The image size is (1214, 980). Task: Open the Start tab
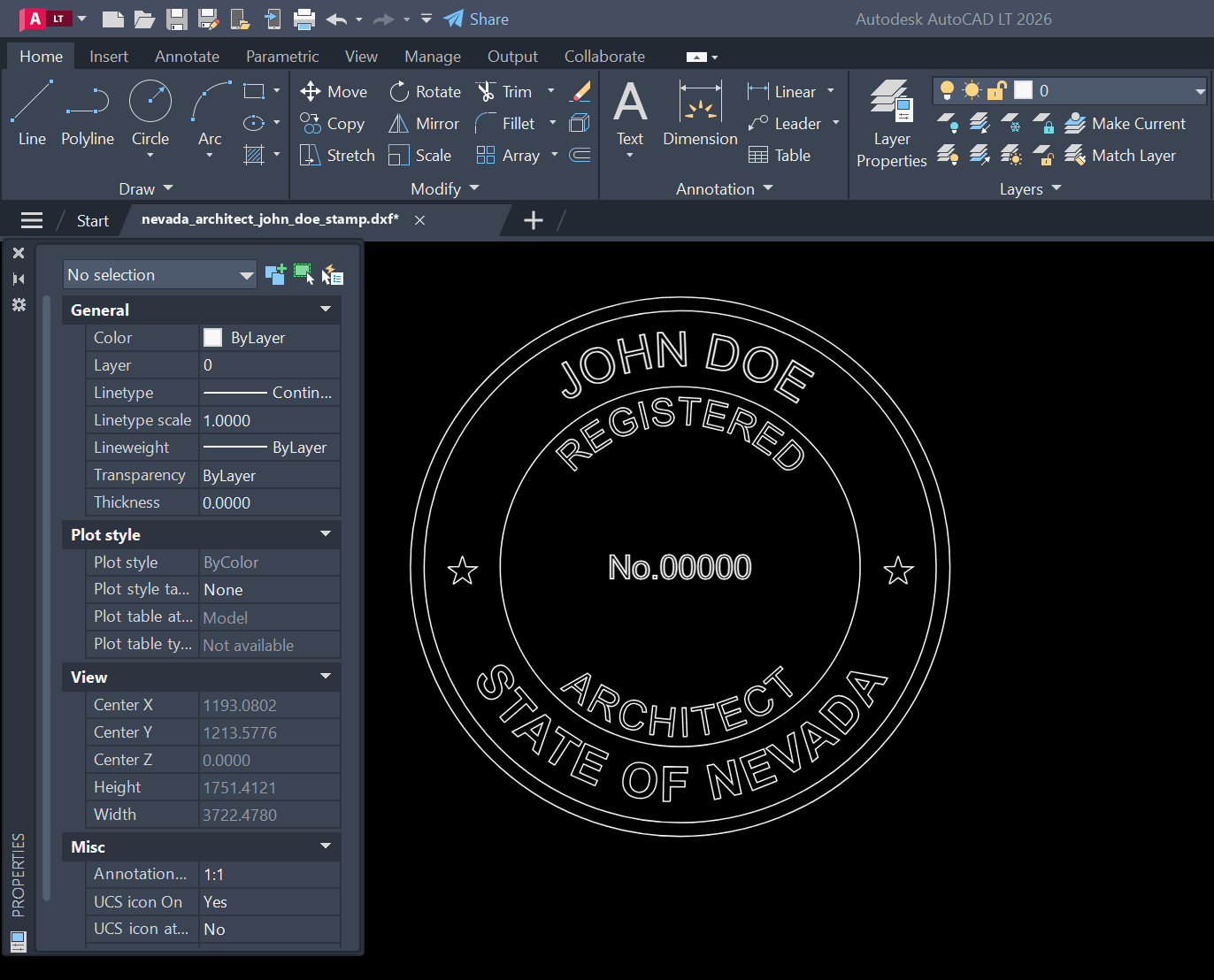coord(92,220)
